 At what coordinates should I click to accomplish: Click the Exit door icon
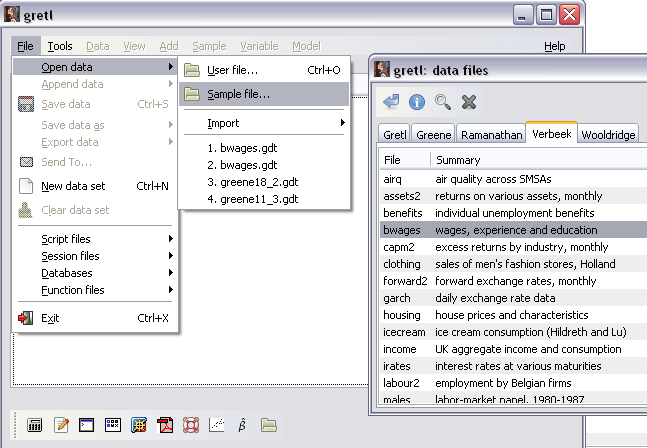click(26, 318)
